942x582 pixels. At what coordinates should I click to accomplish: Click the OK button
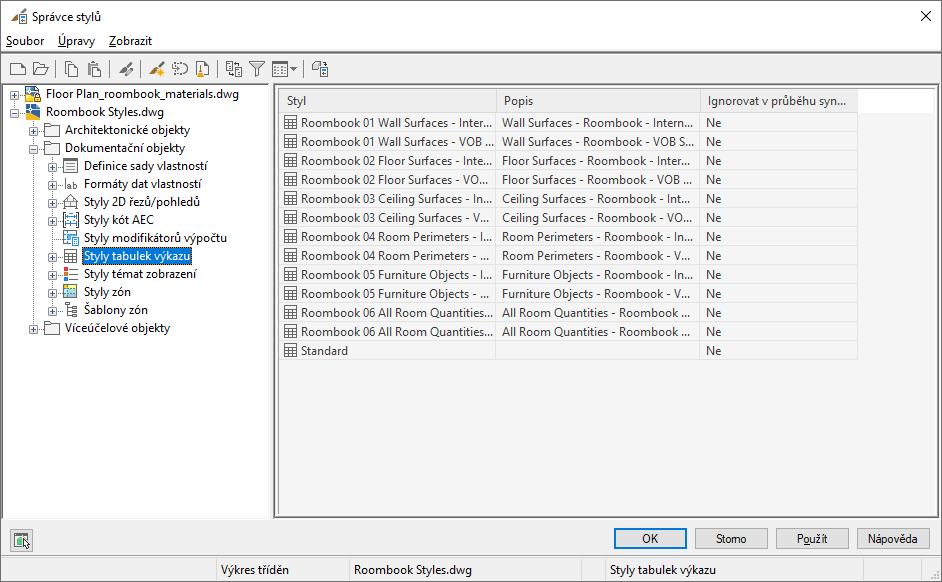click(x=650, y=539)
